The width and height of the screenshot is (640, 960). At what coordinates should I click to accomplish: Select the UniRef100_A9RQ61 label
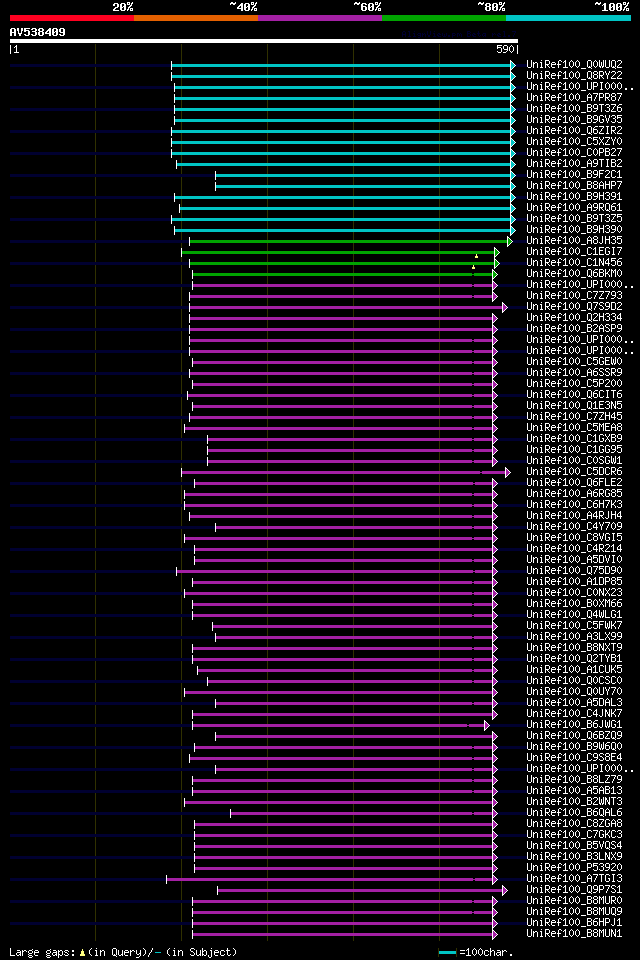click(574, 208)
